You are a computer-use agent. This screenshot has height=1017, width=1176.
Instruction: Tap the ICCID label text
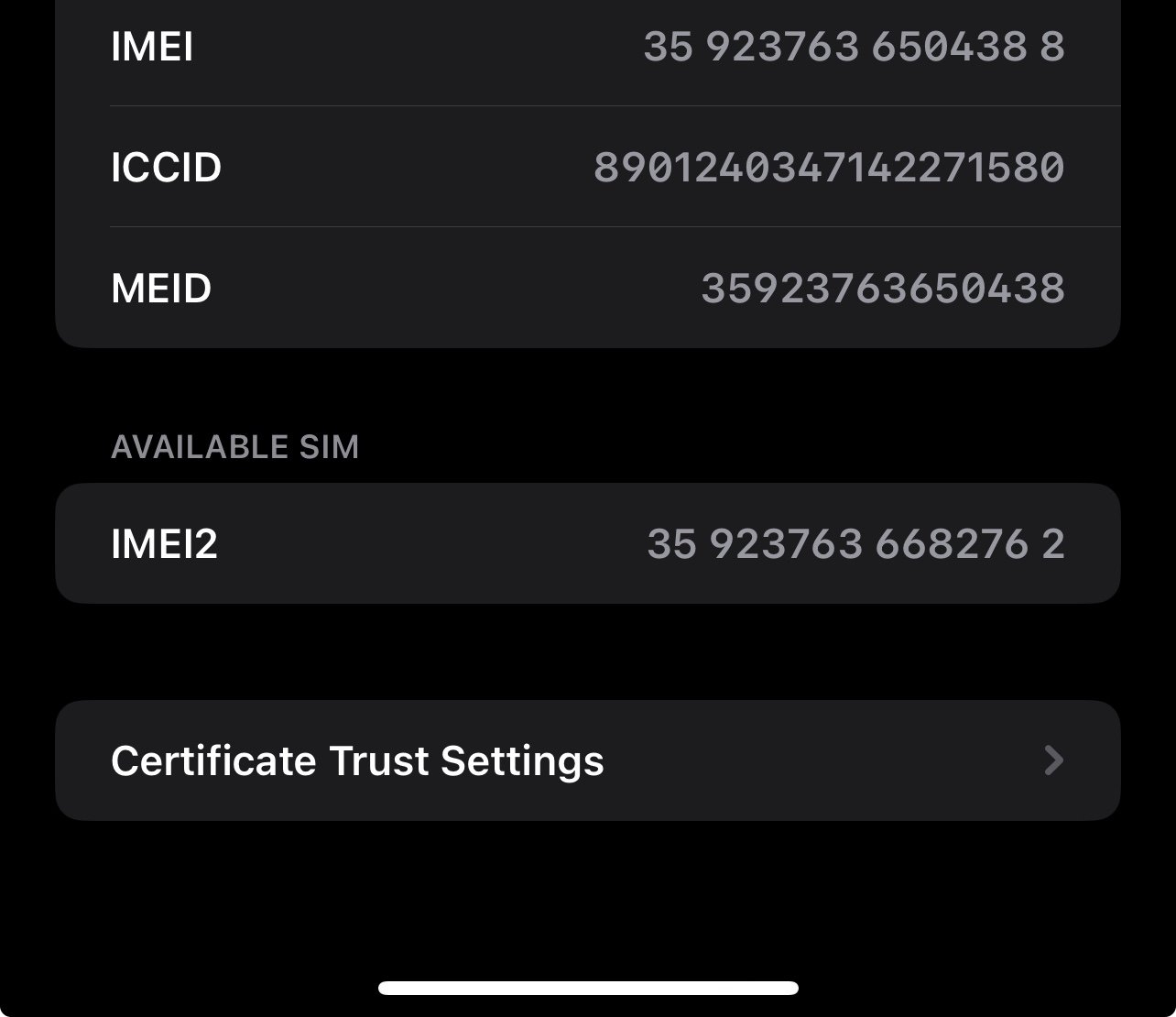click(166, 167)
